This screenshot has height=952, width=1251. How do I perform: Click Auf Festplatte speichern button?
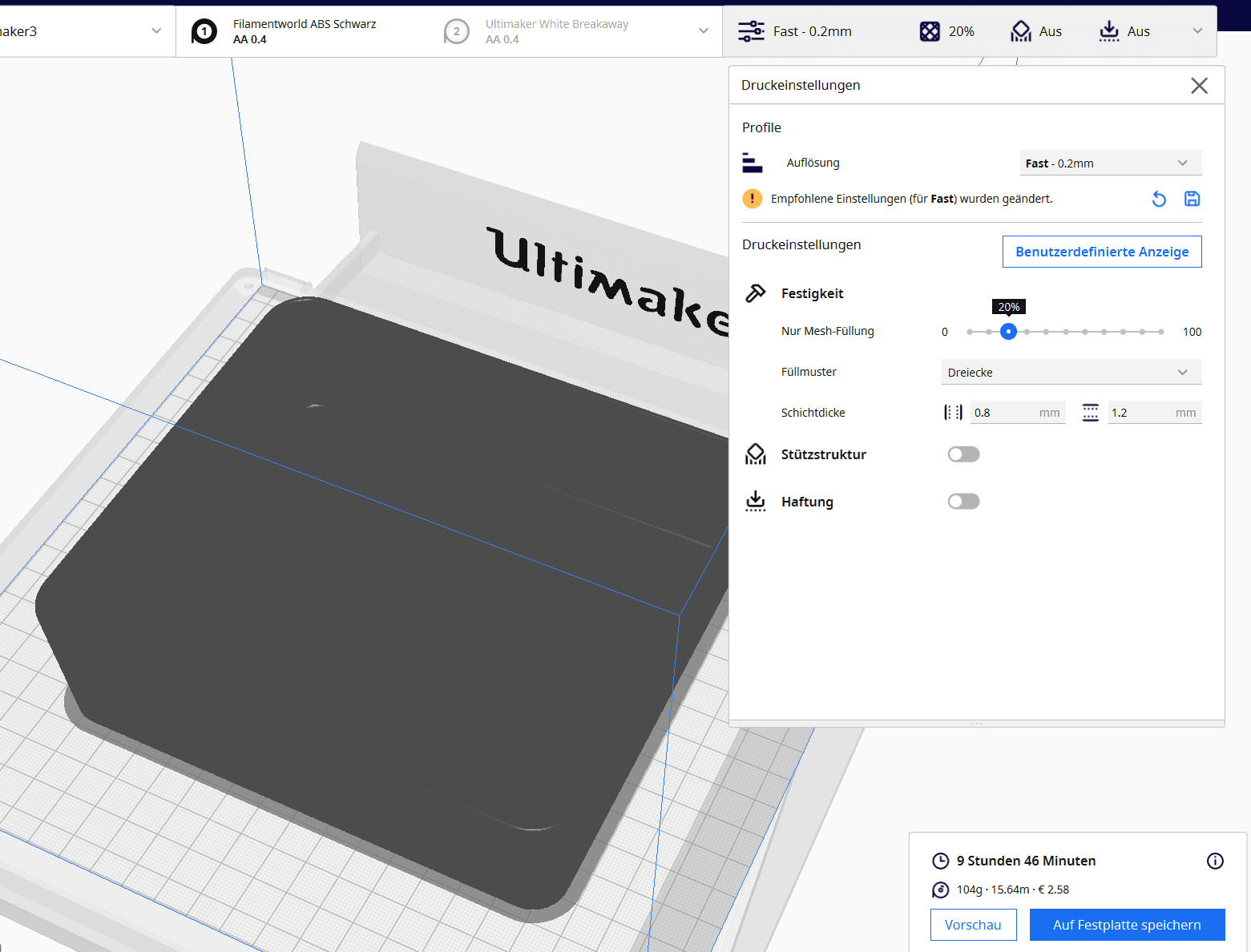click(x=1127, y=925)
